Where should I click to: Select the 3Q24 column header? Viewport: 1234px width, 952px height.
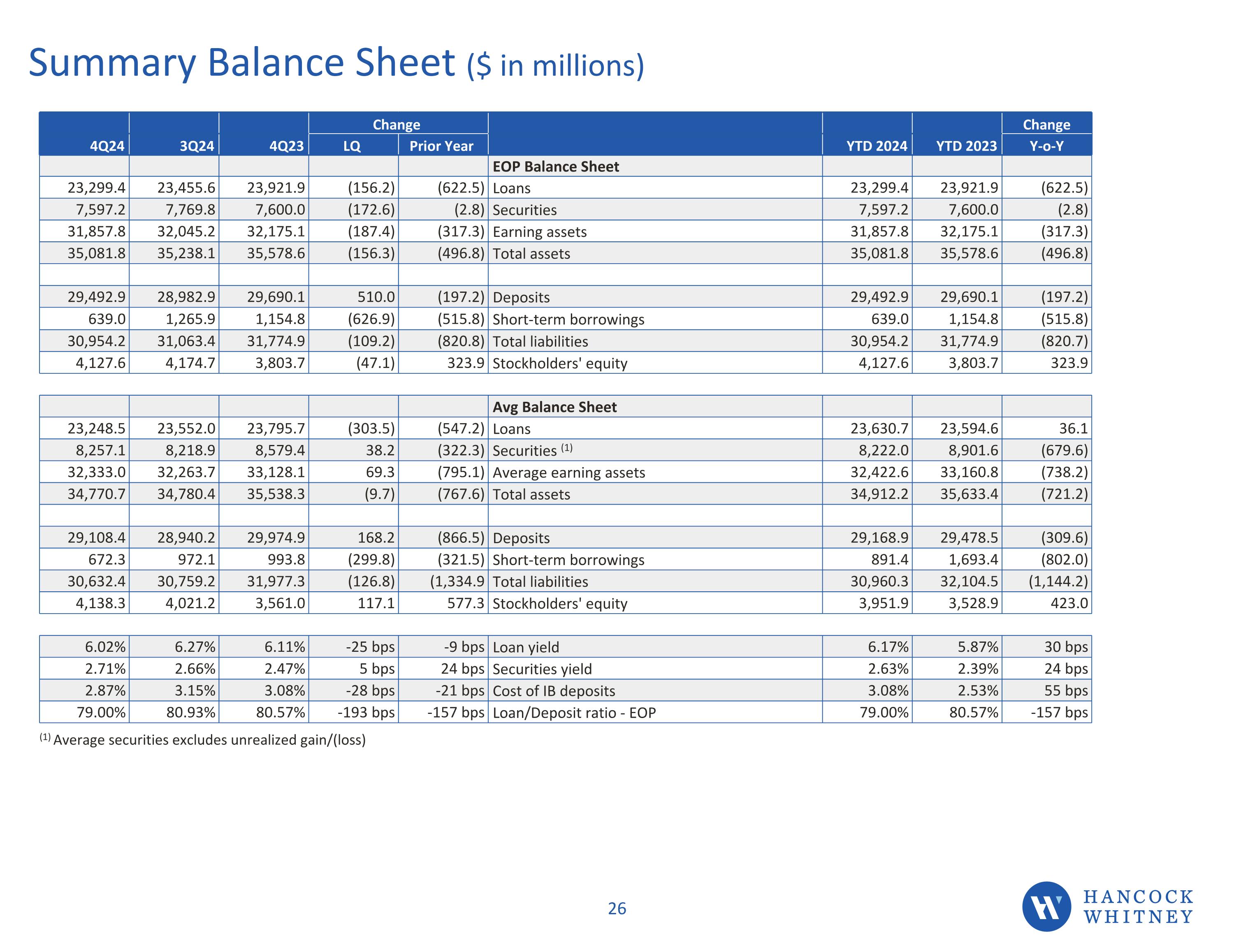click(x=197, y=146)
